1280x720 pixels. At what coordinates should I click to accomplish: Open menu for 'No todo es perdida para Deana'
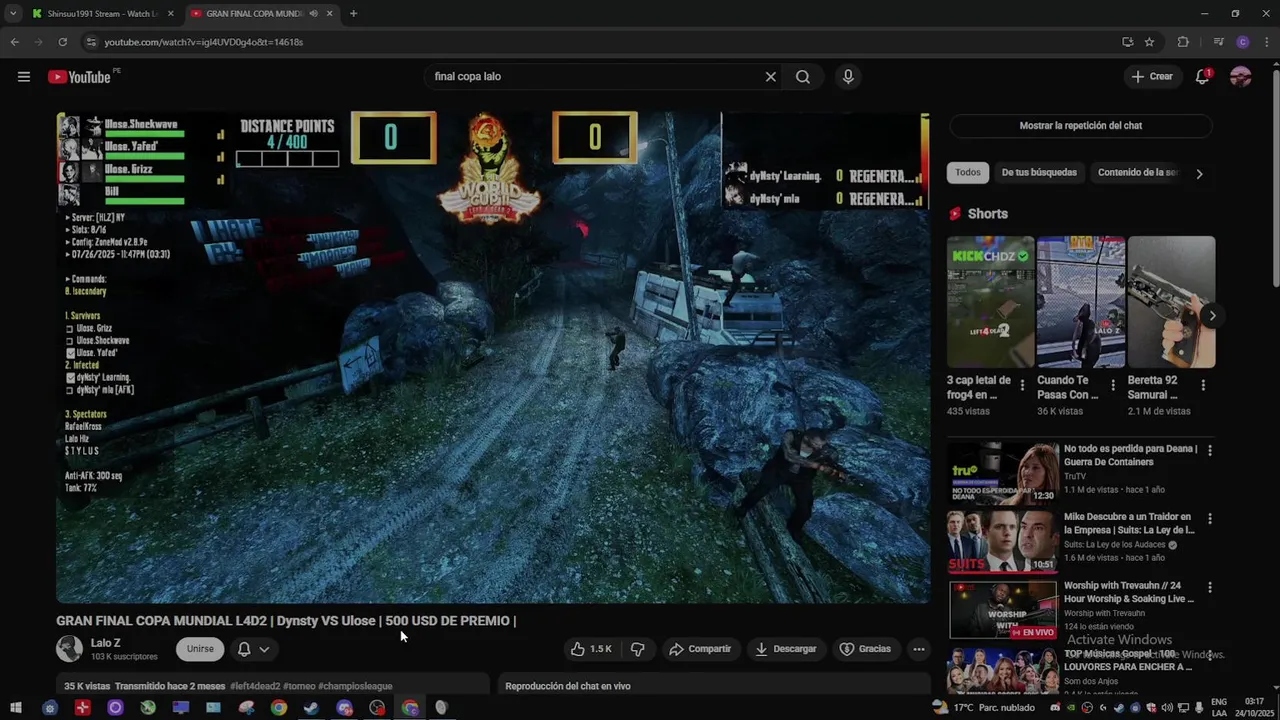coord(1210,451)
